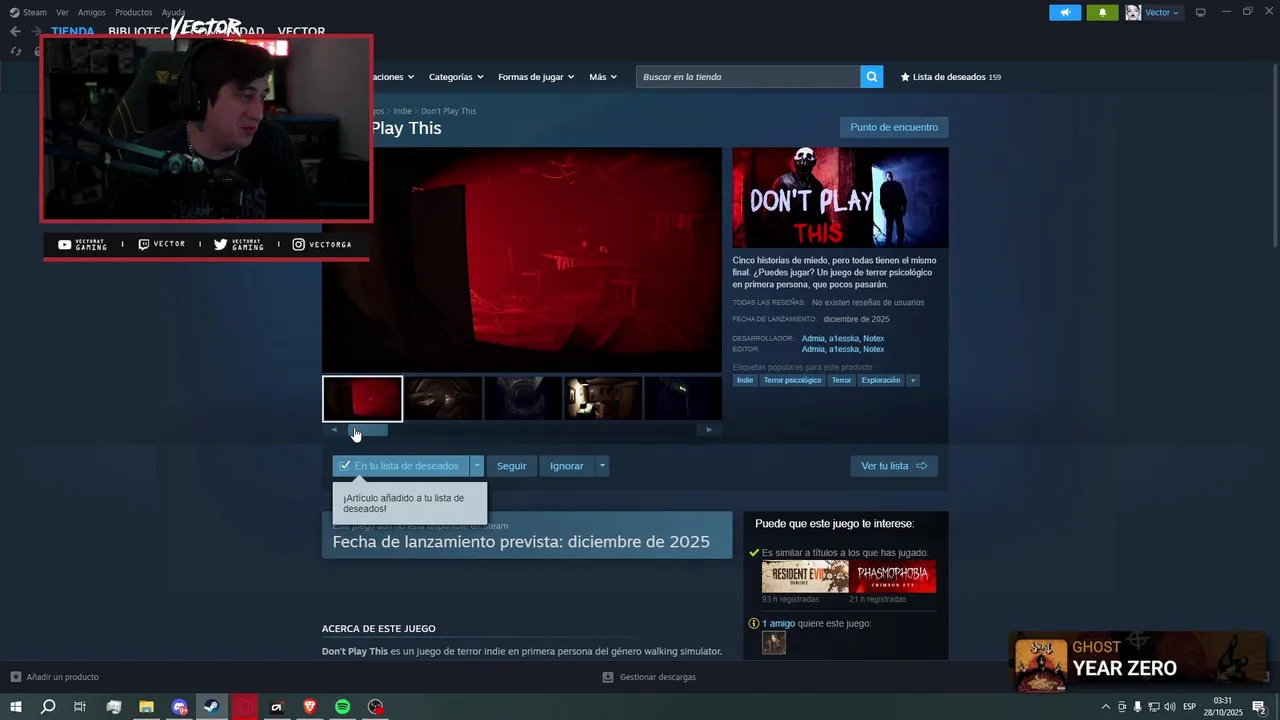Click the ESP language indicator
Screen dimensions: 1280x720
pyautogui.click(x=1189, y=707)
